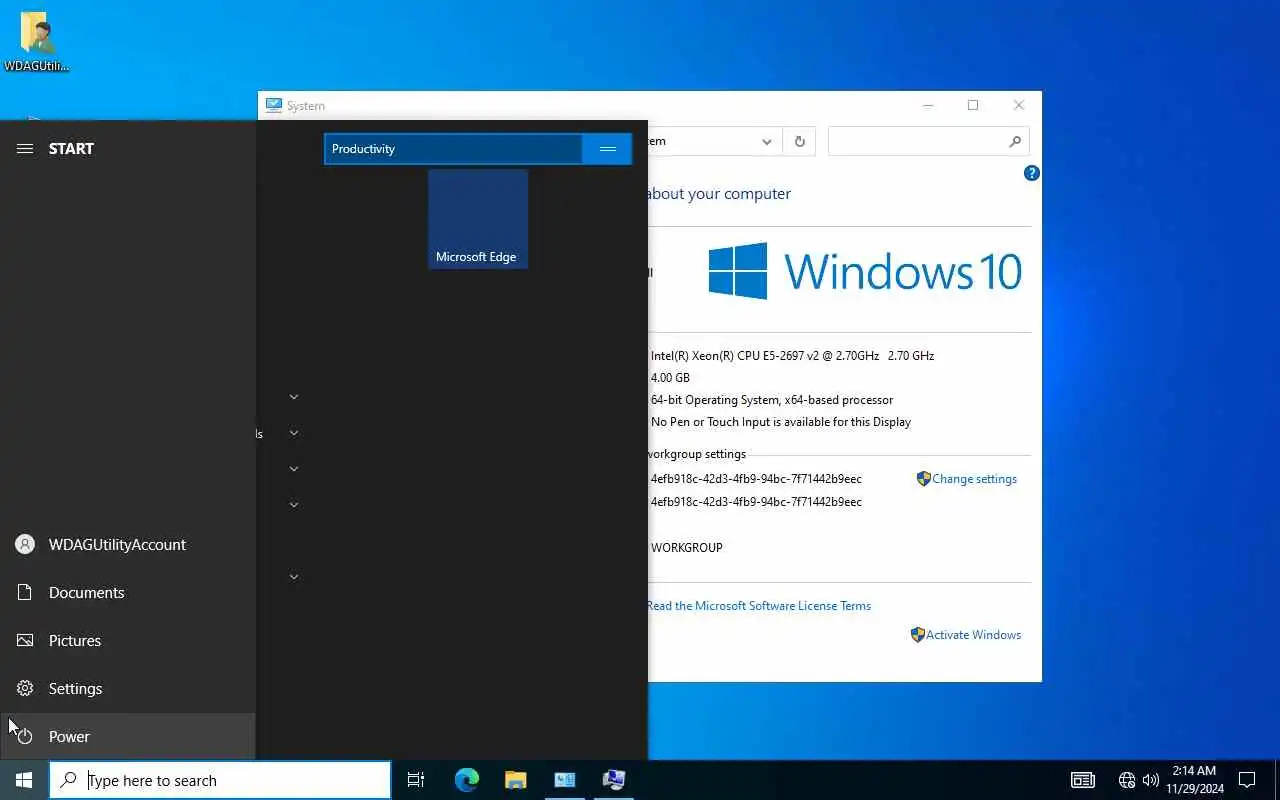
Task: Open the Power options
Action: click(128, 736)
